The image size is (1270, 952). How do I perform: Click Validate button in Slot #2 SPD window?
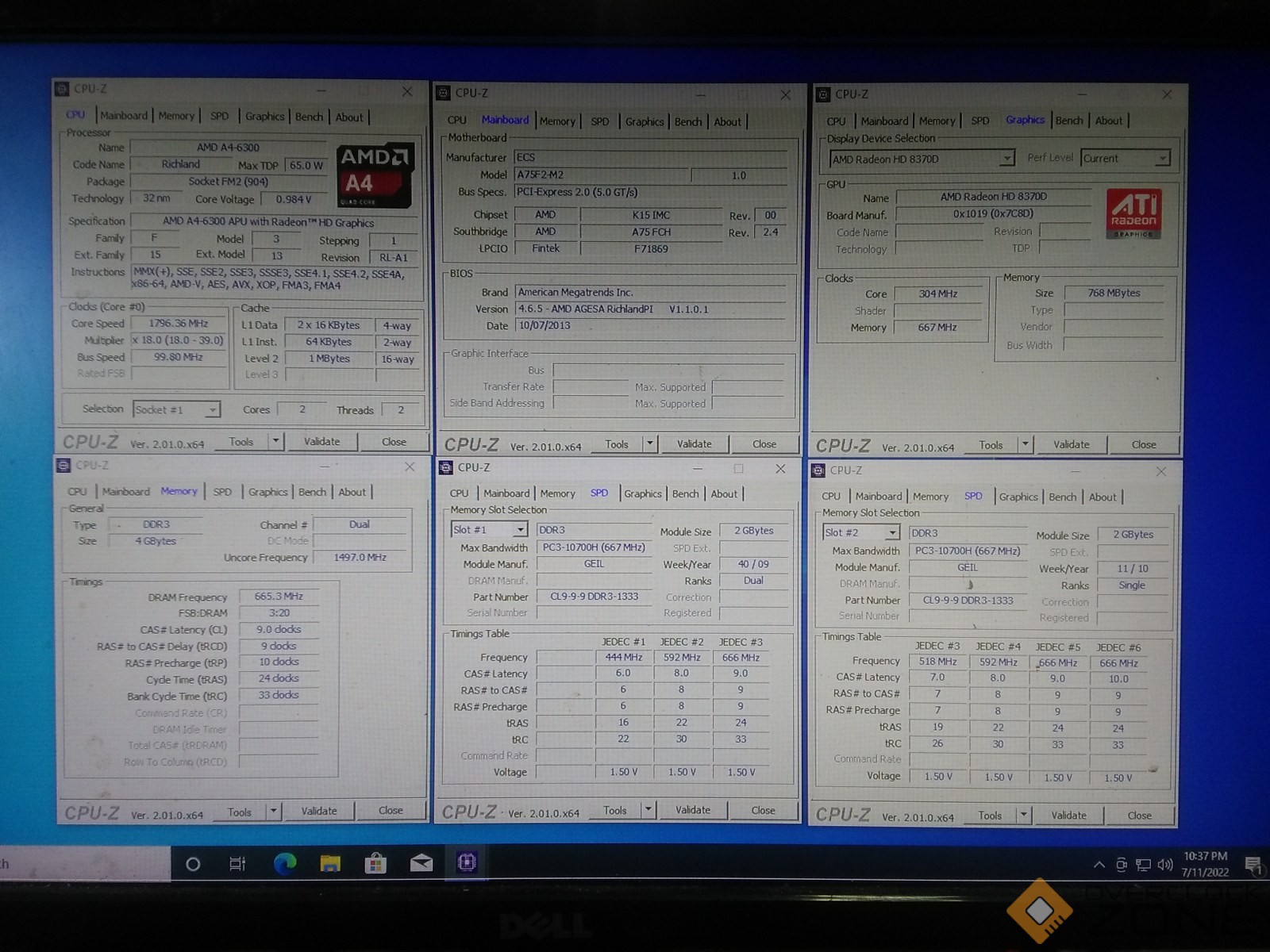(1068, 815)
